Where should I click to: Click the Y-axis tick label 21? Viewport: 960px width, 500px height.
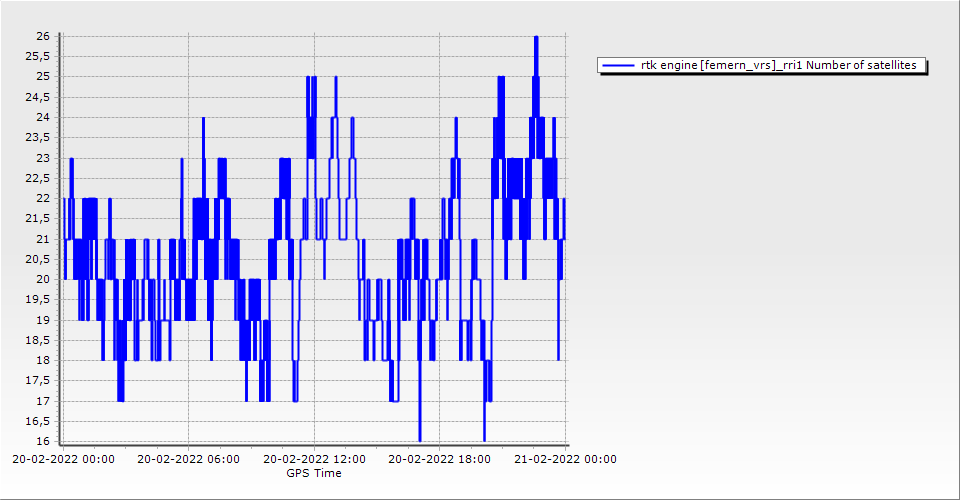[42, 239]
